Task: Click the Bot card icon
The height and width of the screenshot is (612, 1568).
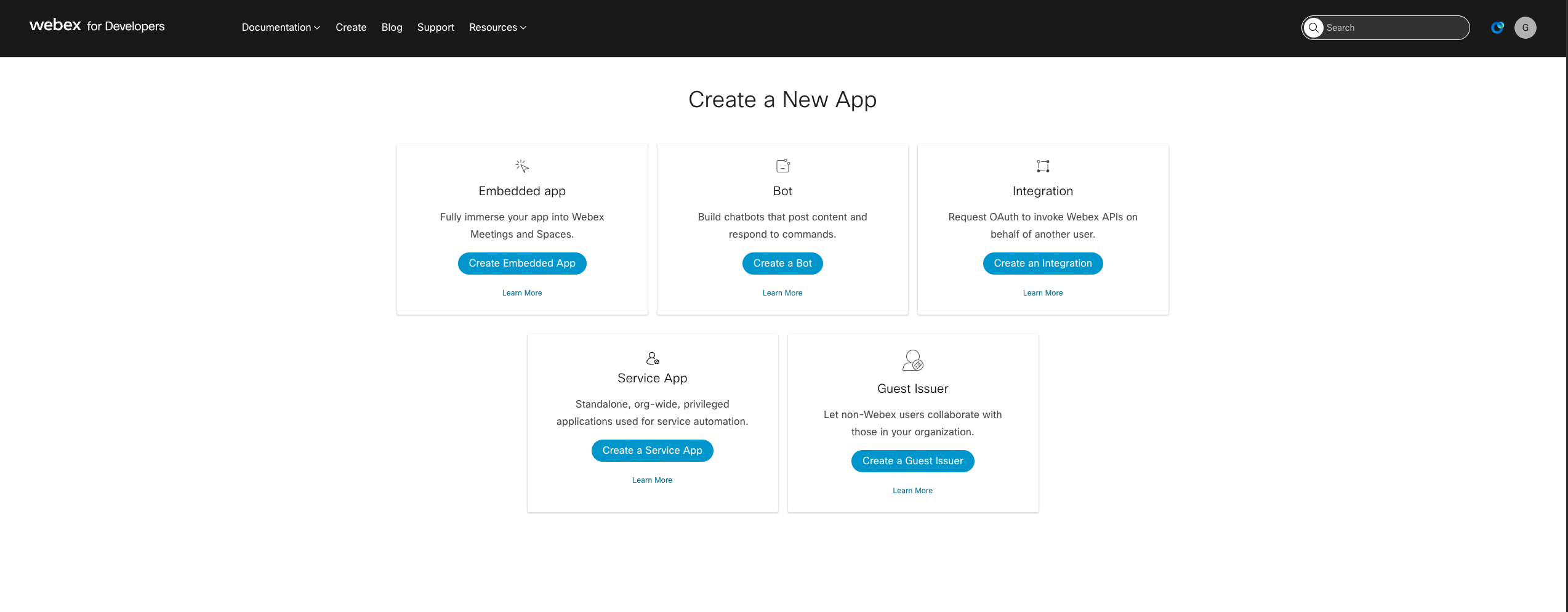Action: point(782,166)
